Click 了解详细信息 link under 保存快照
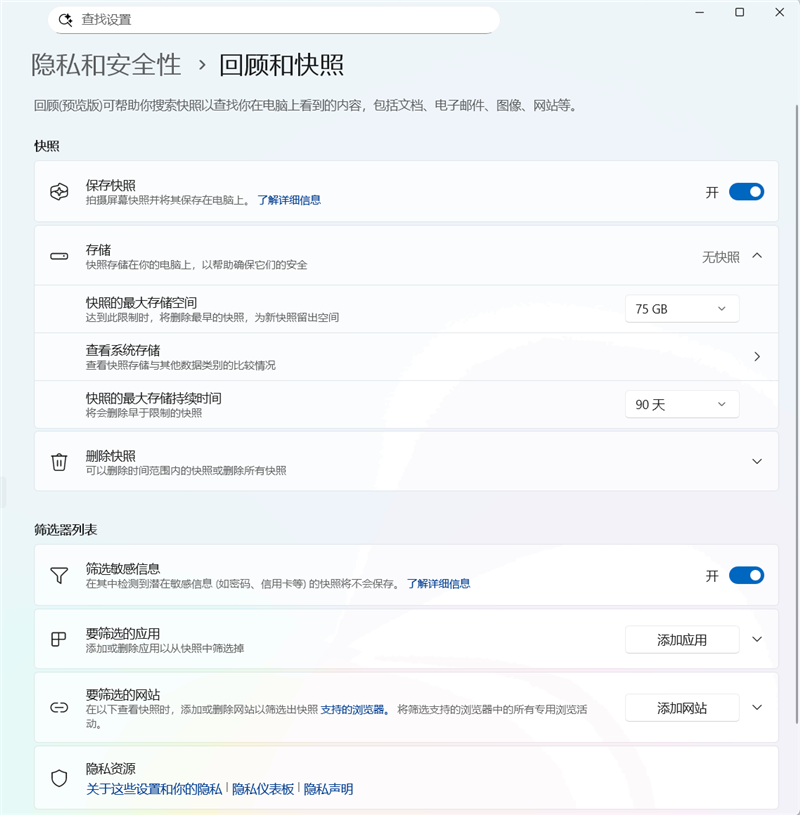800x815 pixels. click(x=289, y=200)
